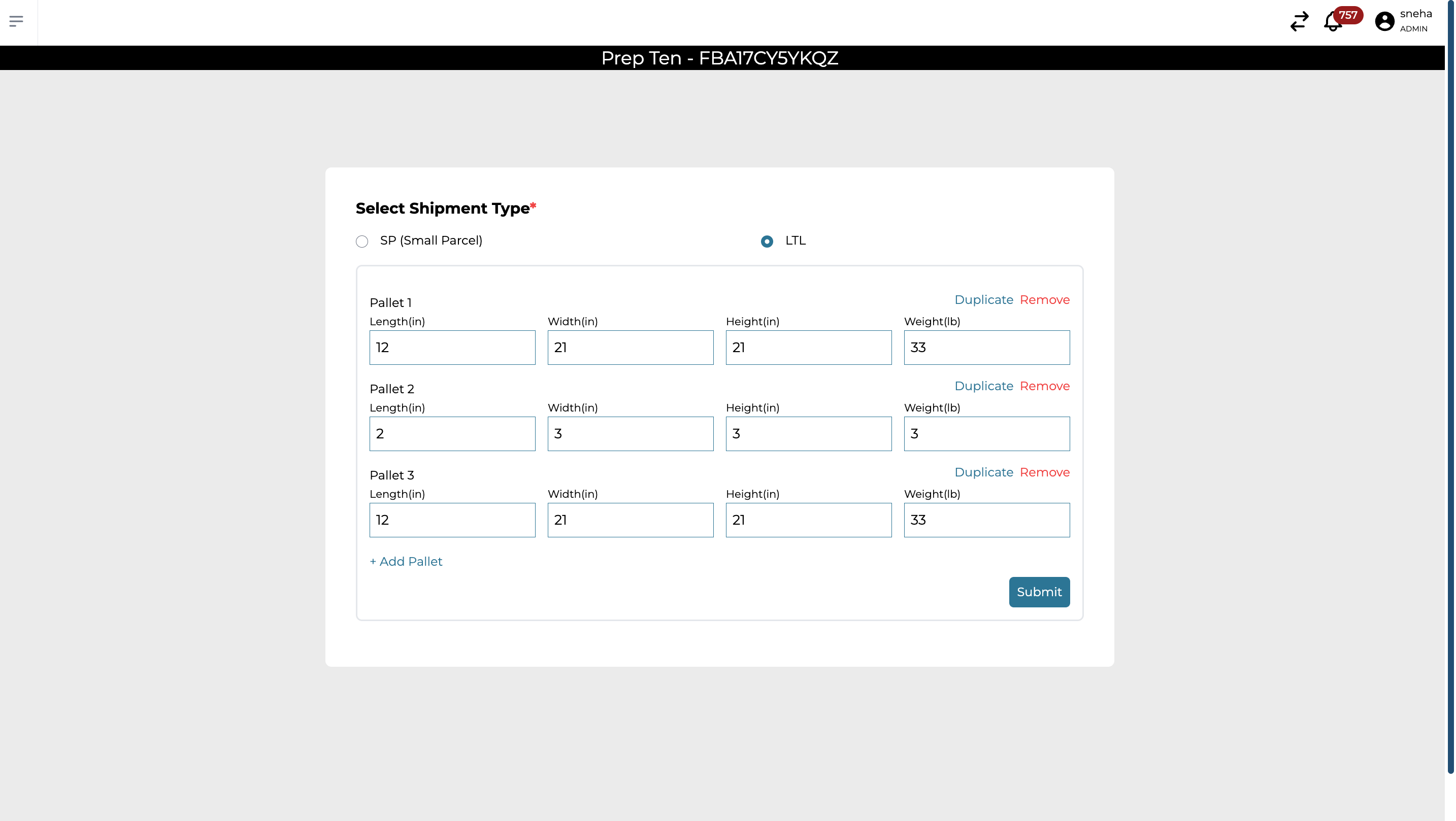Click the swap arrows icon in header
1456x821 pixels.
click(x=1299, y=21)
